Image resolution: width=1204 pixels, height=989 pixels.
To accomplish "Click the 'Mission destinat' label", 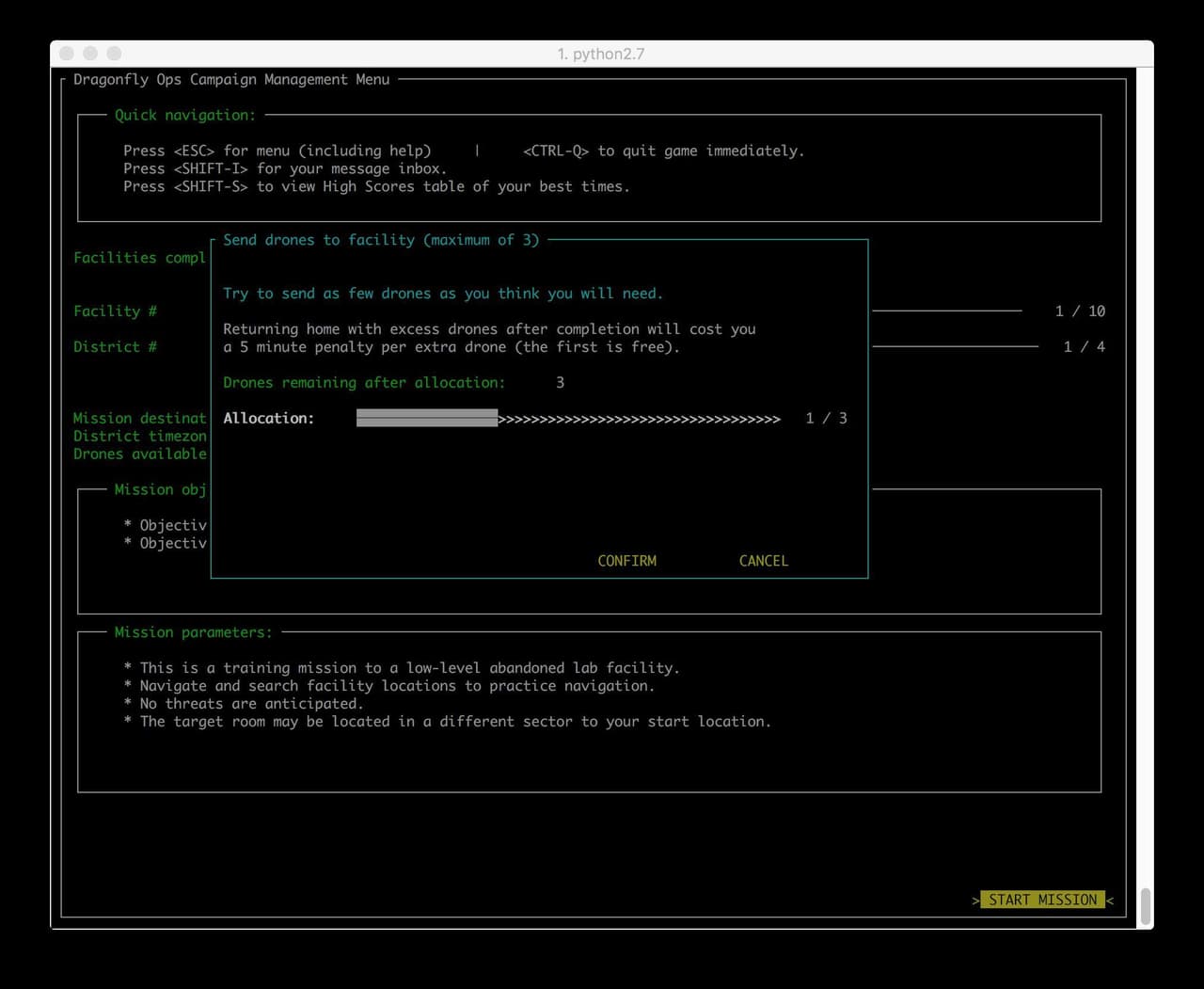I will click(139, 419).
